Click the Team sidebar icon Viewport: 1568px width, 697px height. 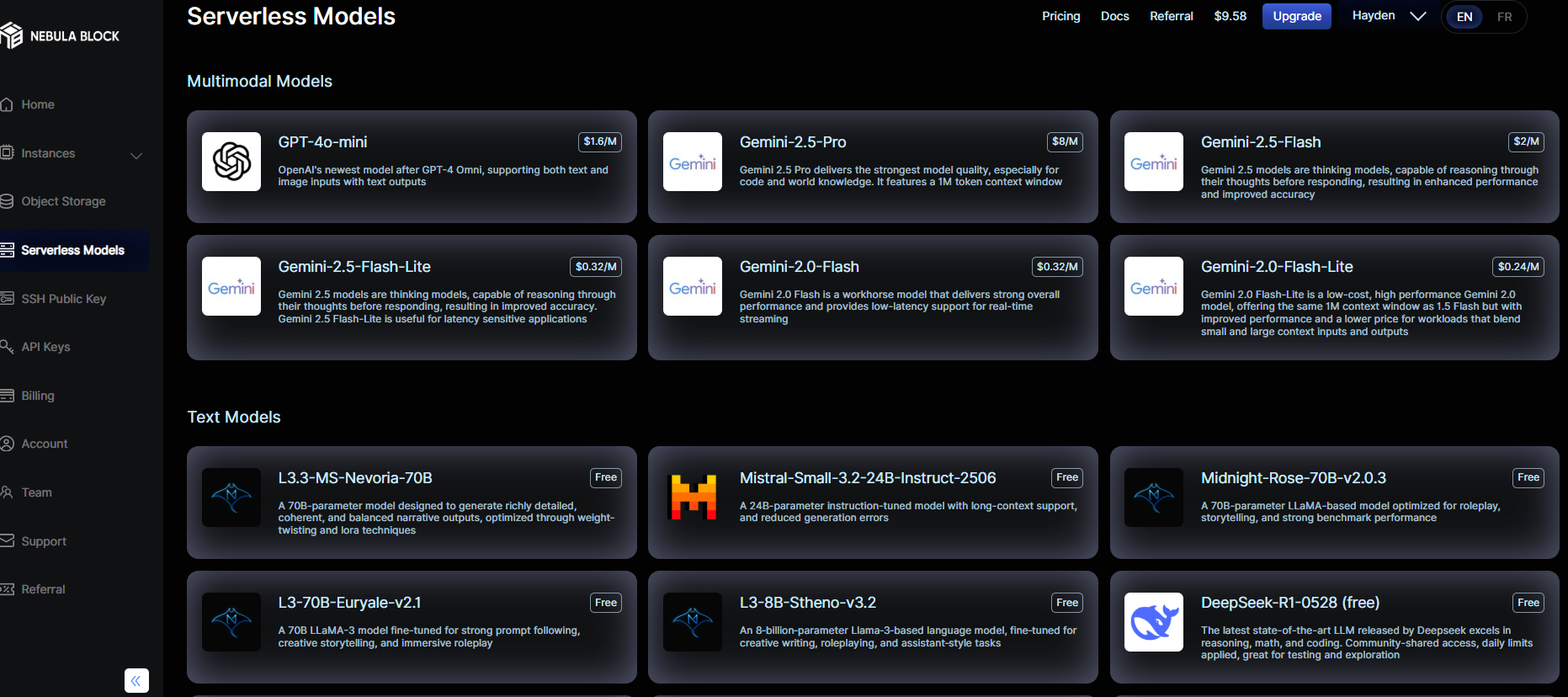(x=7, y=492)
